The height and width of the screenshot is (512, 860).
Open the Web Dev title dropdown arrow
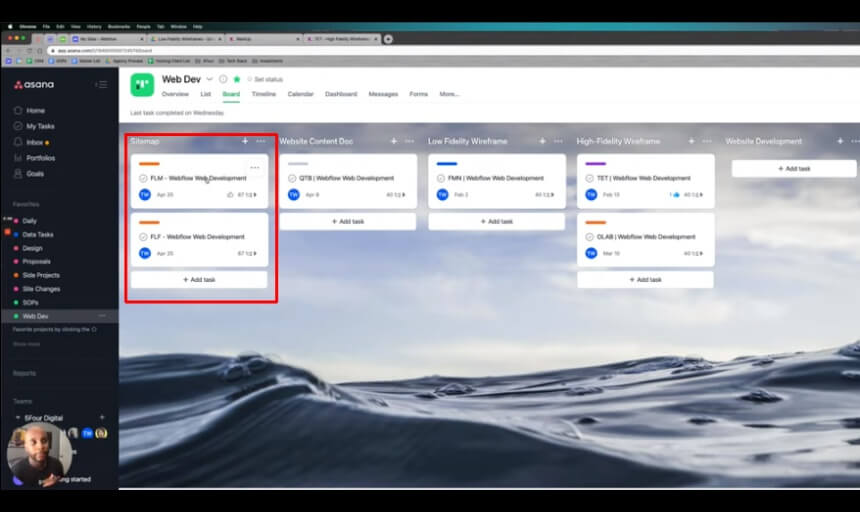210,79
